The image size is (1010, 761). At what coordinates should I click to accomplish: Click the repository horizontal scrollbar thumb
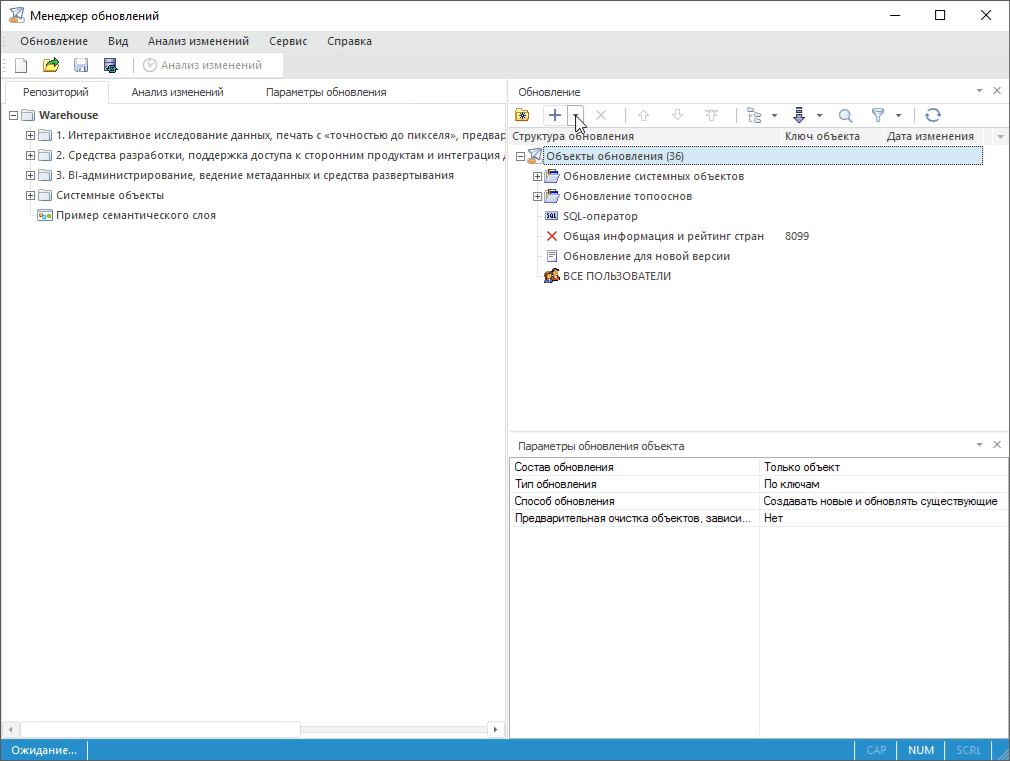160,729
